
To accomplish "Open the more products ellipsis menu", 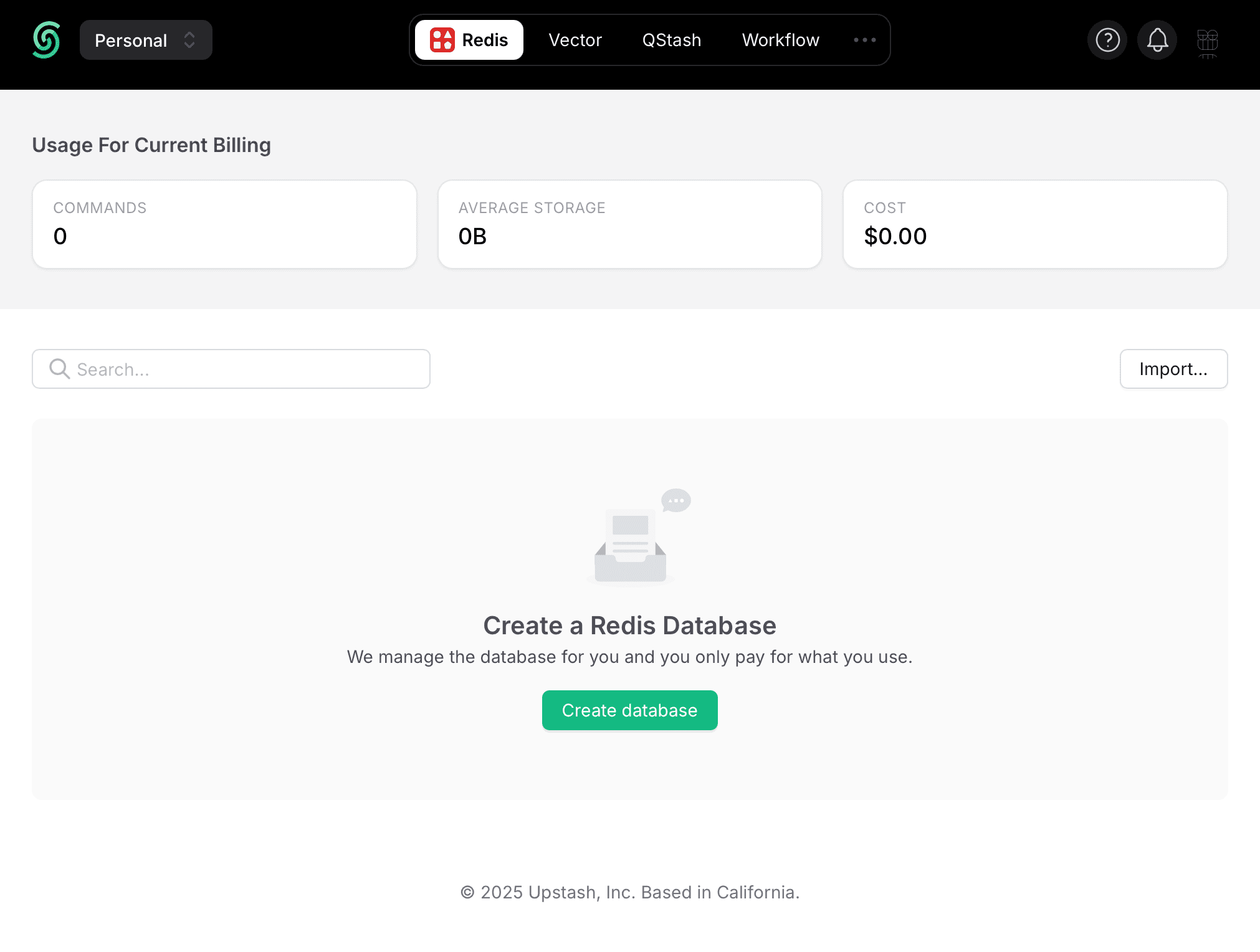I will 865,40.
